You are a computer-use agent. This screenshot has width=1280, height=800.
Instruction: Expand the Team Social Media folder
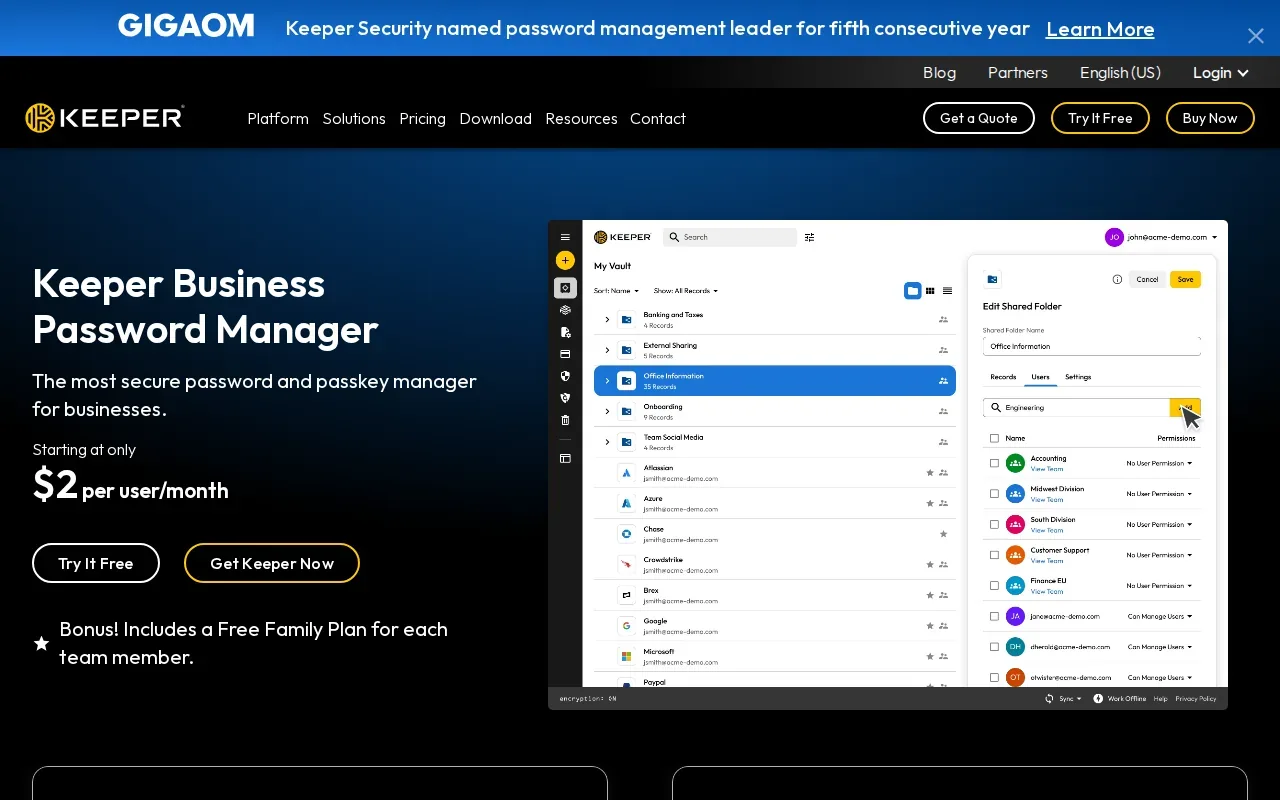607,442
